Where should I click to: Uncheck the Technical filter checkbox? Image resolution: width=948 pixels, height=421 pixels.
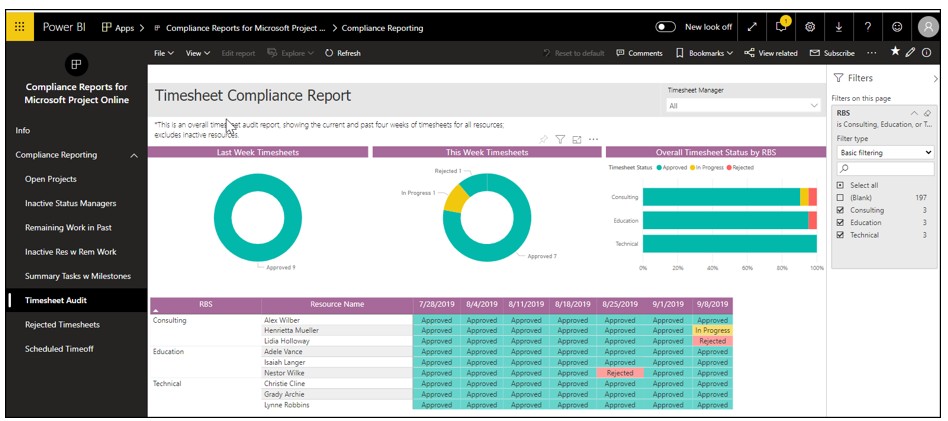(840, 235)
